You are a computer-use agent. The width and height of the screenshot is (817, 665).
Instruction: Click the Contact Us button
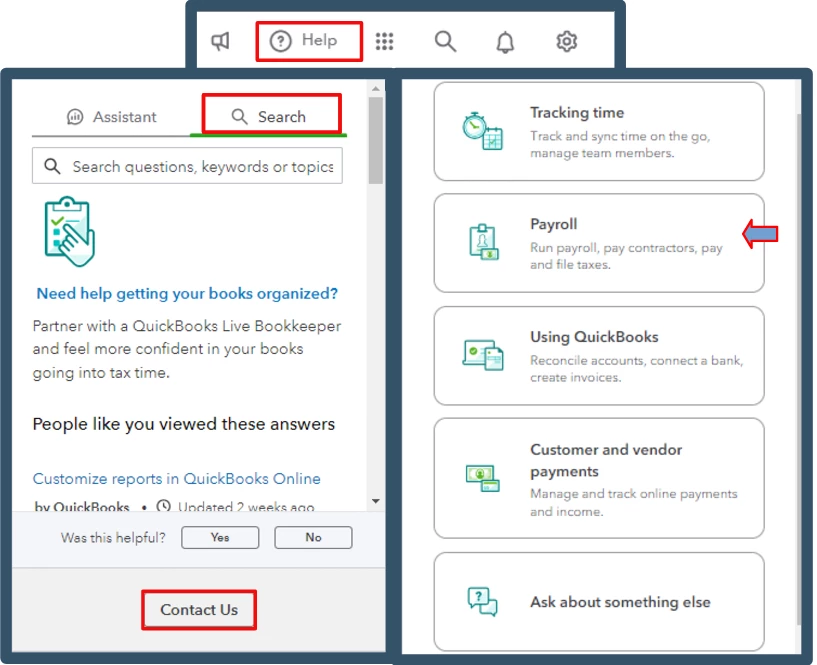(199, 610)
